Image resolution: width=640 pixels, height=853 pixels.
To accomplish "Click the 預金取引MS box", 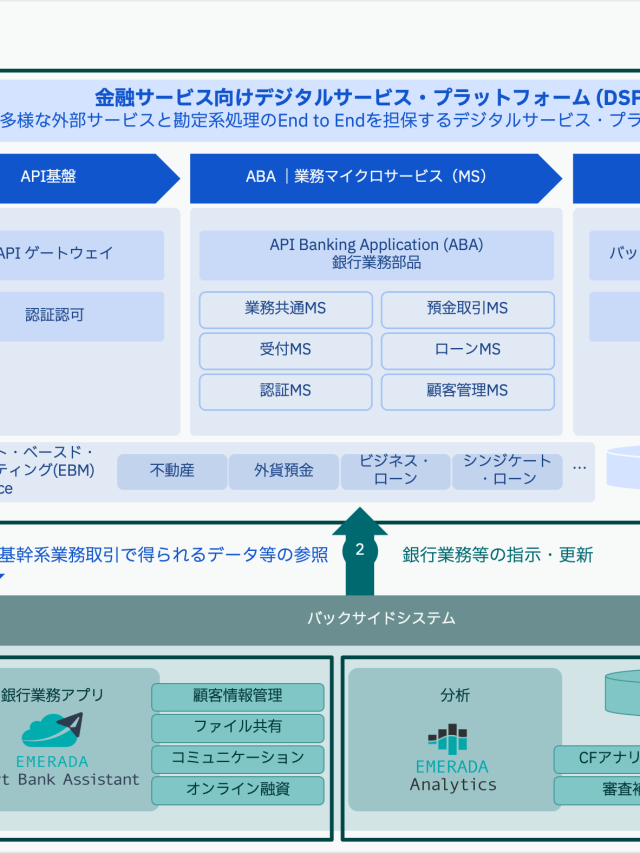I will click(x=467, y=309).
